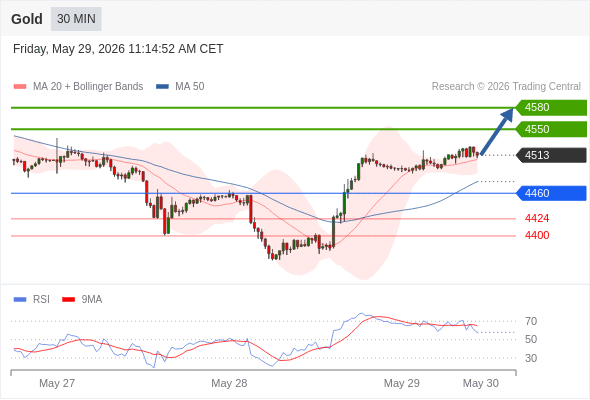Click the 9MA legend red swatch

click(68, 300)
